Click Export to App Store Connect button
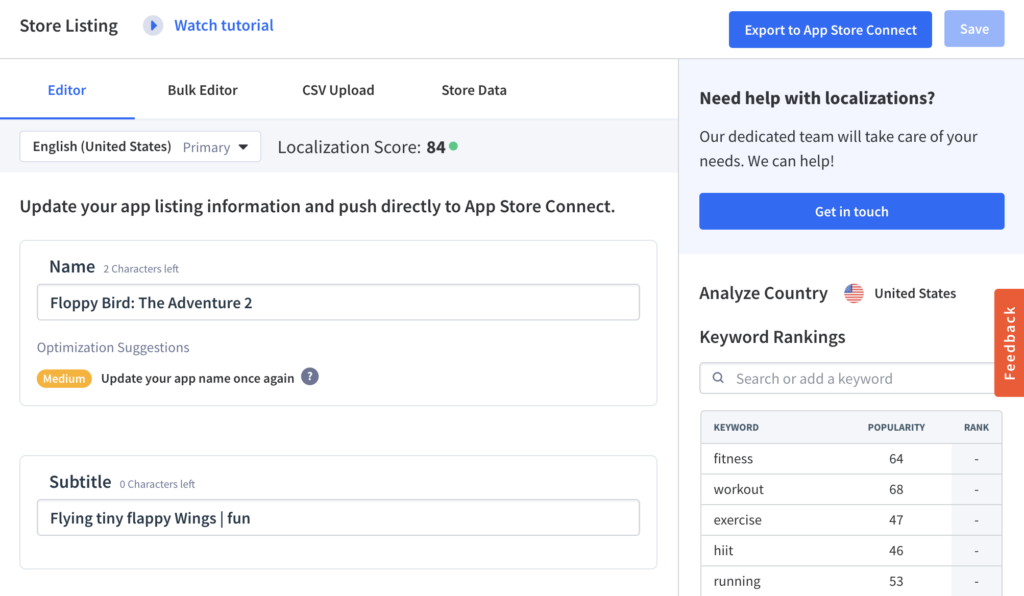This screenshot has width=1024, height=596. coord(830,29)
